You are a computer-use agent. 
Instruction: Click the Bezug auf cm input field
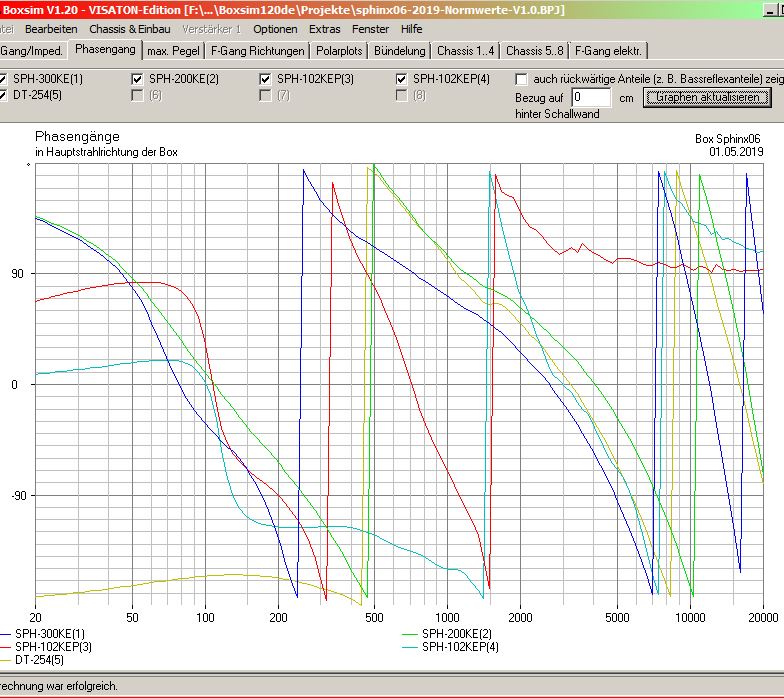click(x=591, y=98)
